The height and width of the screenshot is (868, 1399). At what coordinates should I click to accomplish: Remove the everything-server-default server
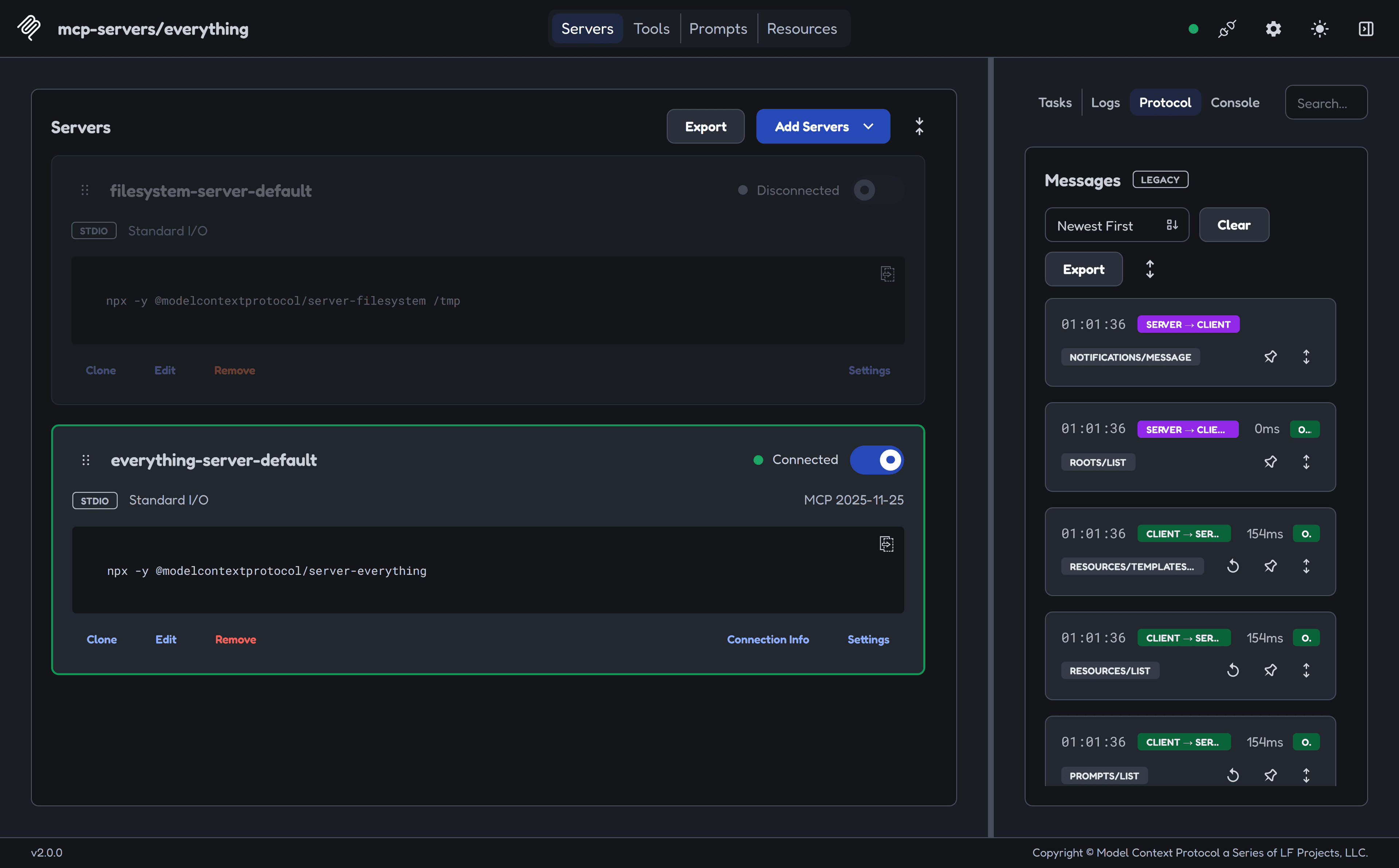(235, 640)
